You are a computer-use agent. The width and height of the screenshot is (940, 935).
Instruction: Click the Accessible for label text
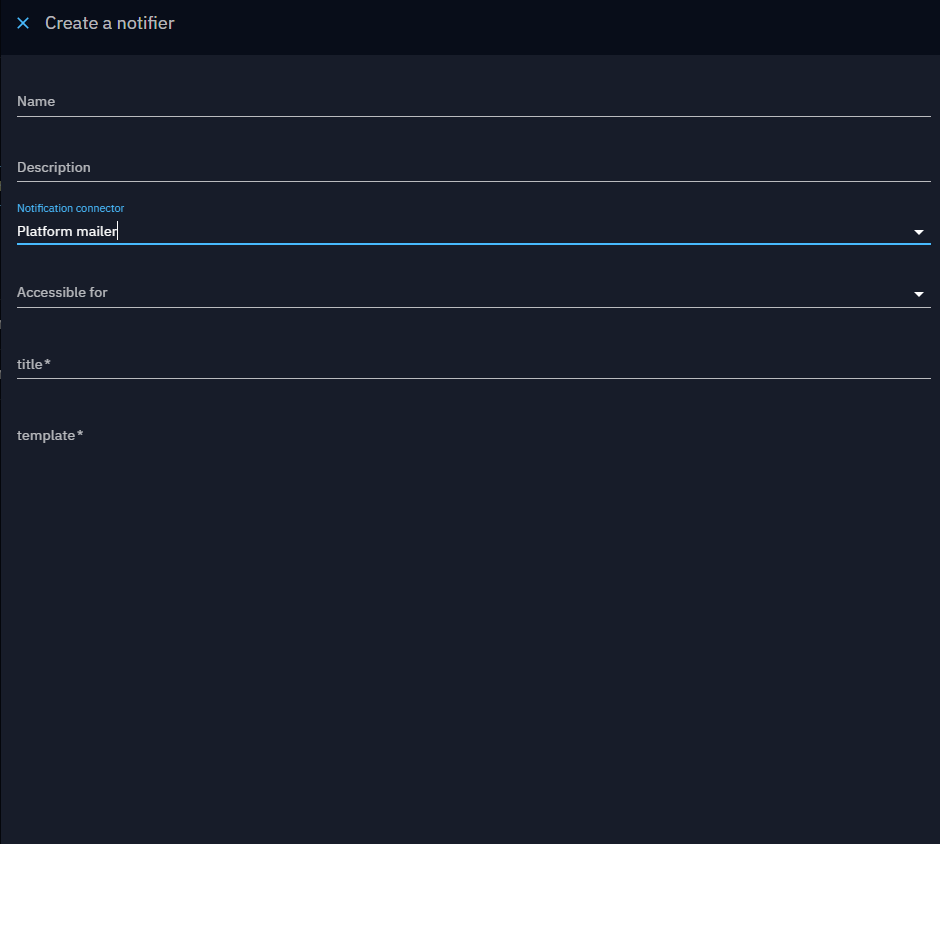(62, 293)
